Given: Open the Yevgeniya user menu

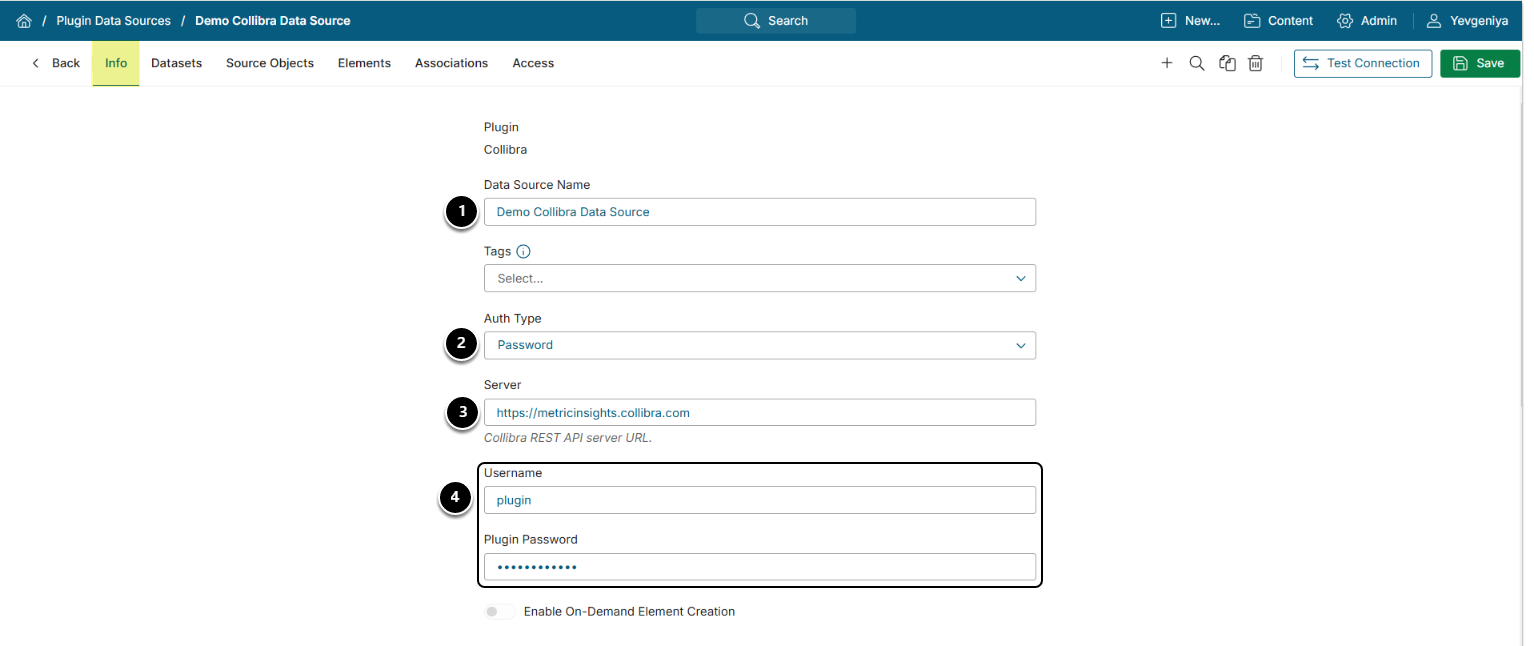Looking at the screenshot, I should coord(1466,21).
